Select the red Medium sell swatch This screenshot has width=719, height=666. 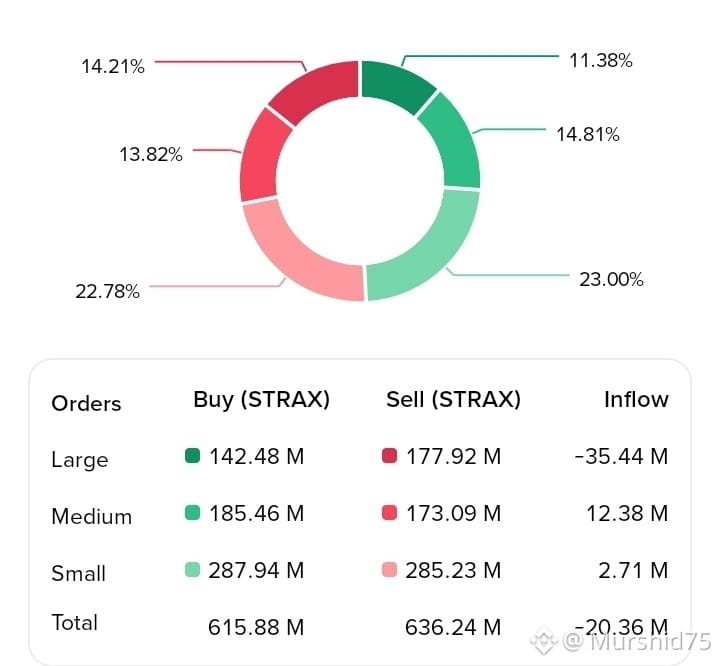pyautogui.click(x=389, y=512)
